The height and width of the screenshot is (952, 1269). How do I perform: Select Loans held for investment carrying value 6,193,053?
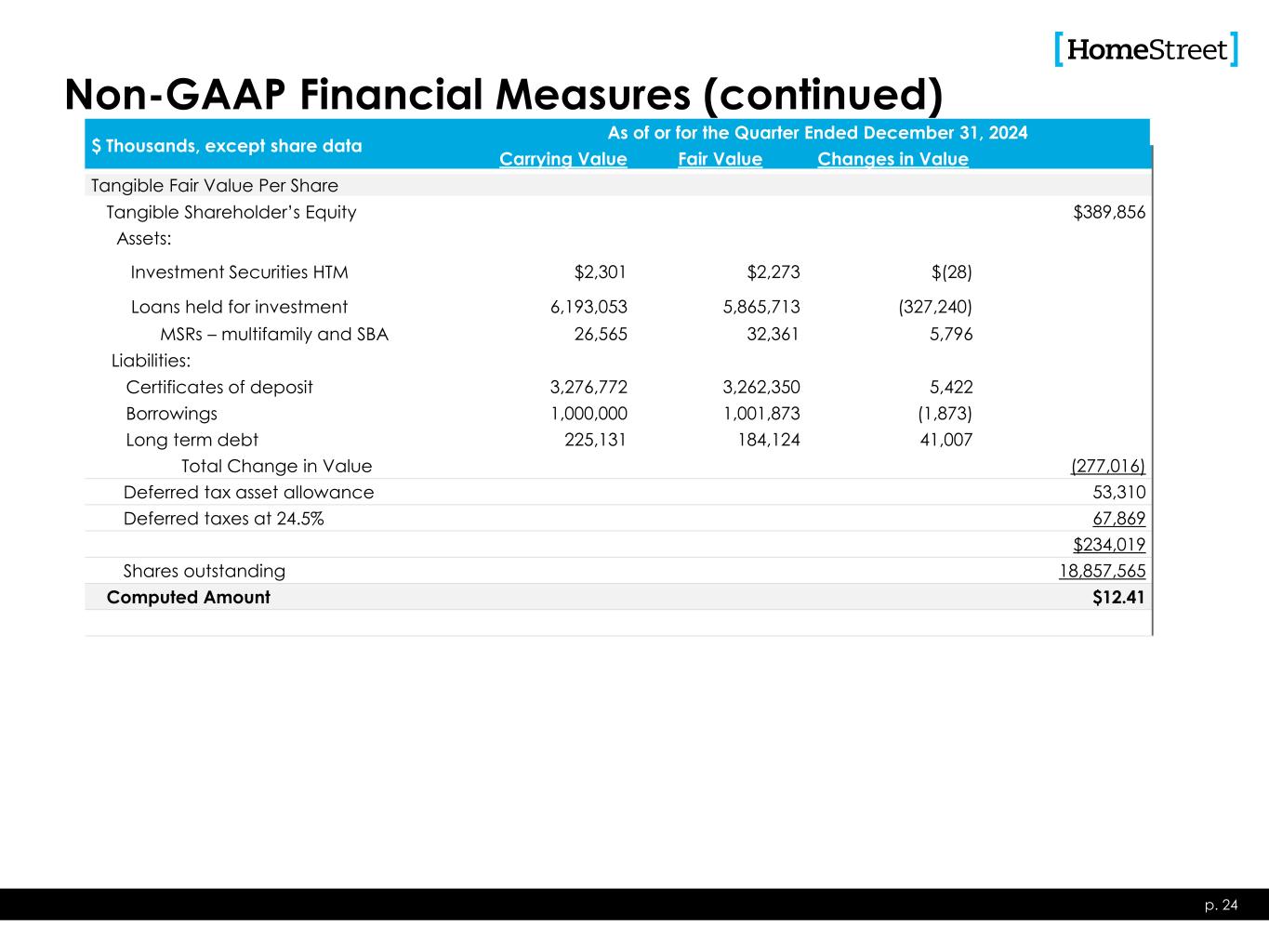tap(582, 307)
